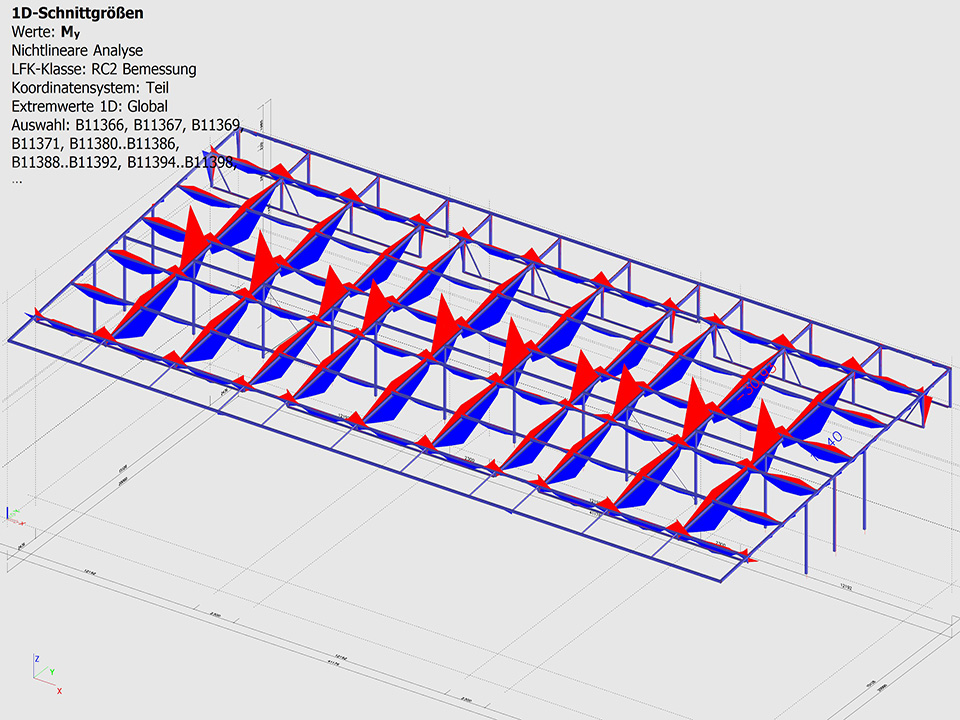Click the red X axis label

click(x=60, y=690)
